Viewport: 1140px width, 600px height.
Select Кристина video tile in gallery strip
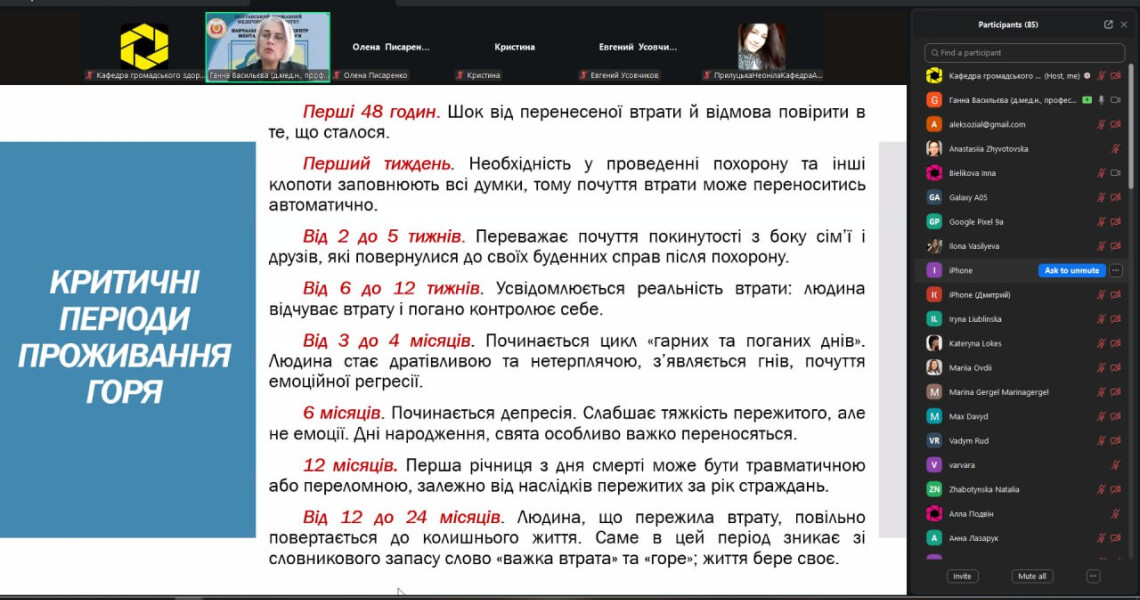pos(514,47)
